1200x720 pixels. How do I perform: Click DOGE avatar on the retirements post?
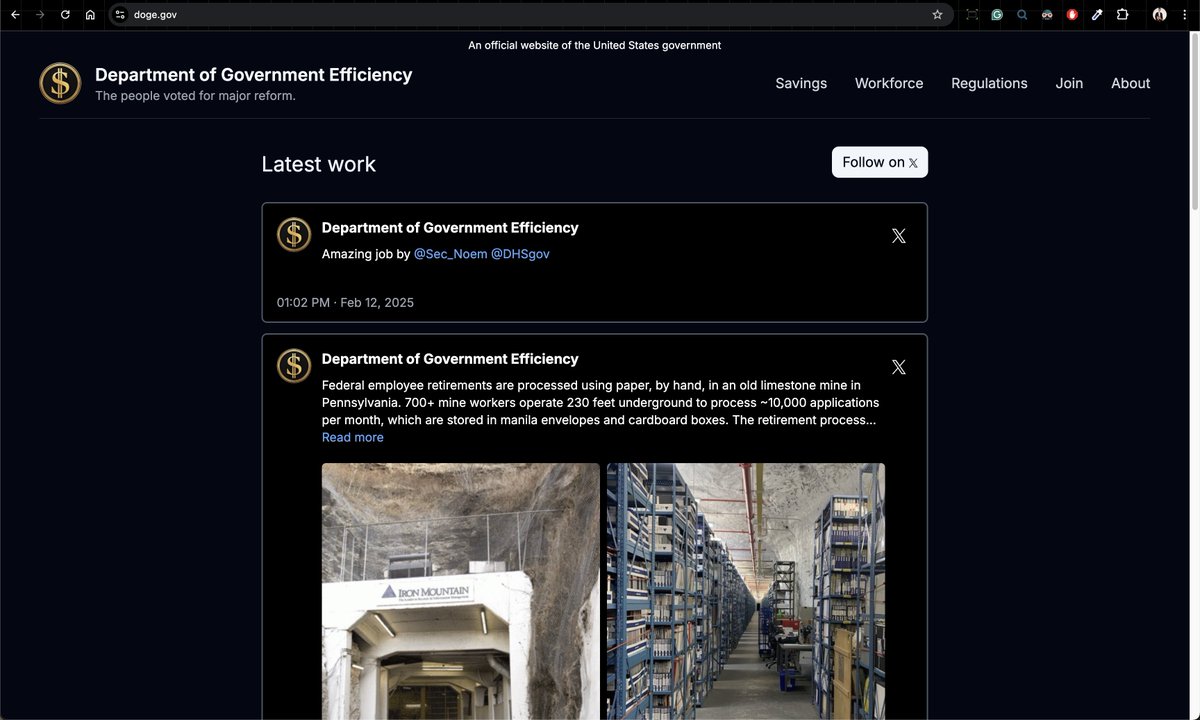(x=294, y=366)
